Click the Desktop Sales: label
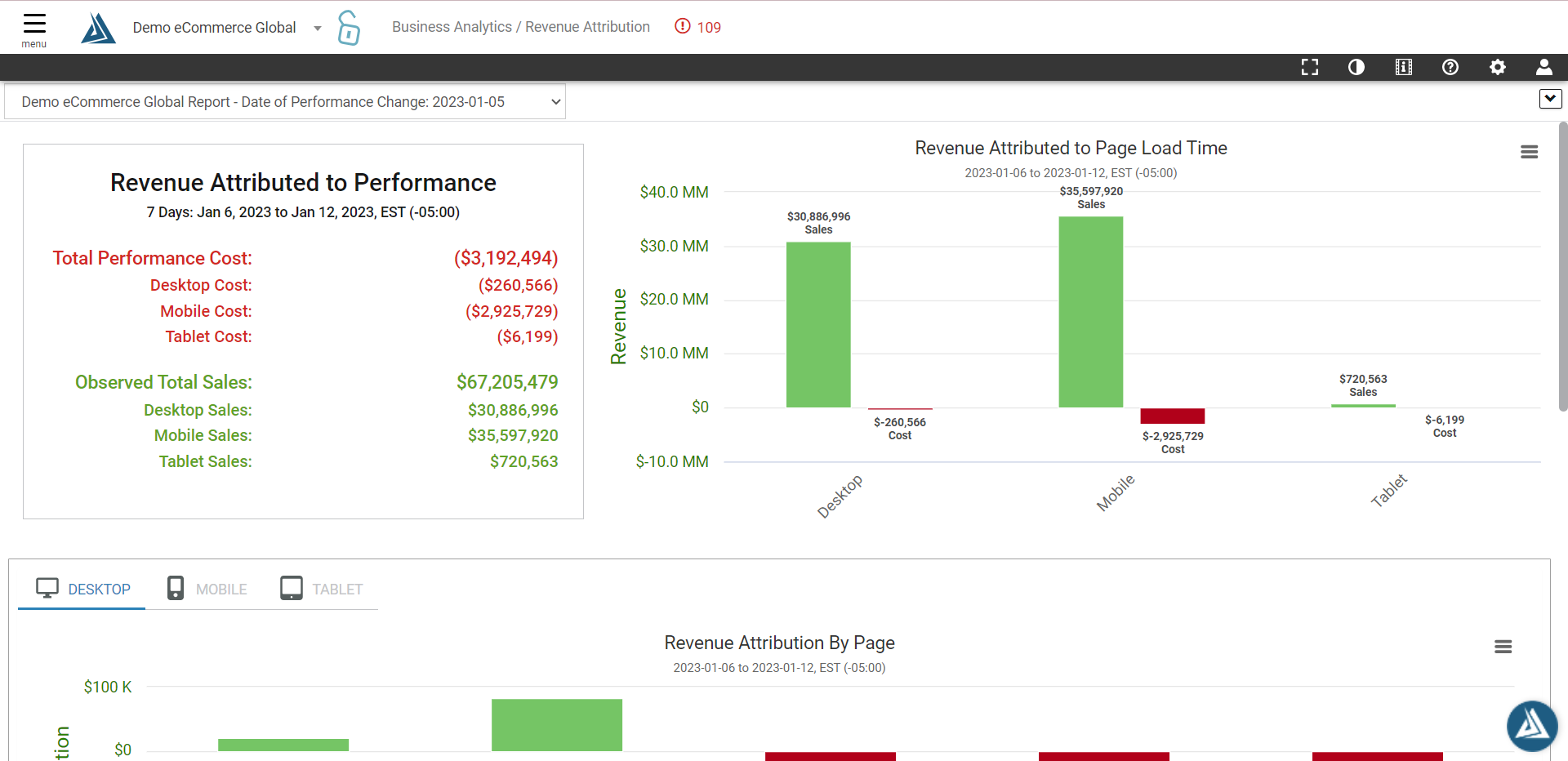Image resolution: width=1568 pixels, height=761 pixels. pyautogui.click(x=198, y=410)
